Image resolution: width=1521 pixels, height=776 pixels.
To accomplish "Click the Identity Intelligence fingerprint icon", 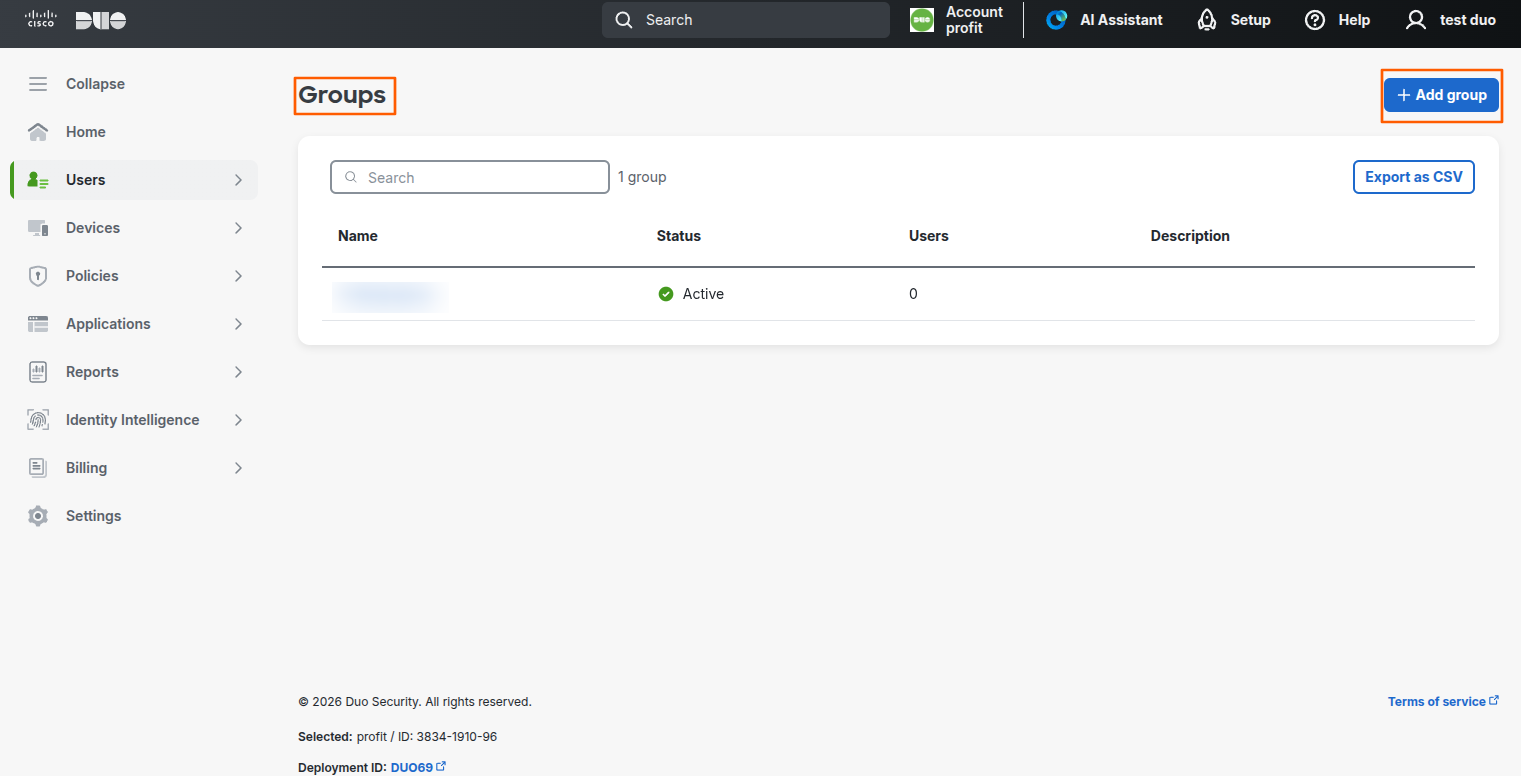I will pyautogui.click(x=38, y=420).
